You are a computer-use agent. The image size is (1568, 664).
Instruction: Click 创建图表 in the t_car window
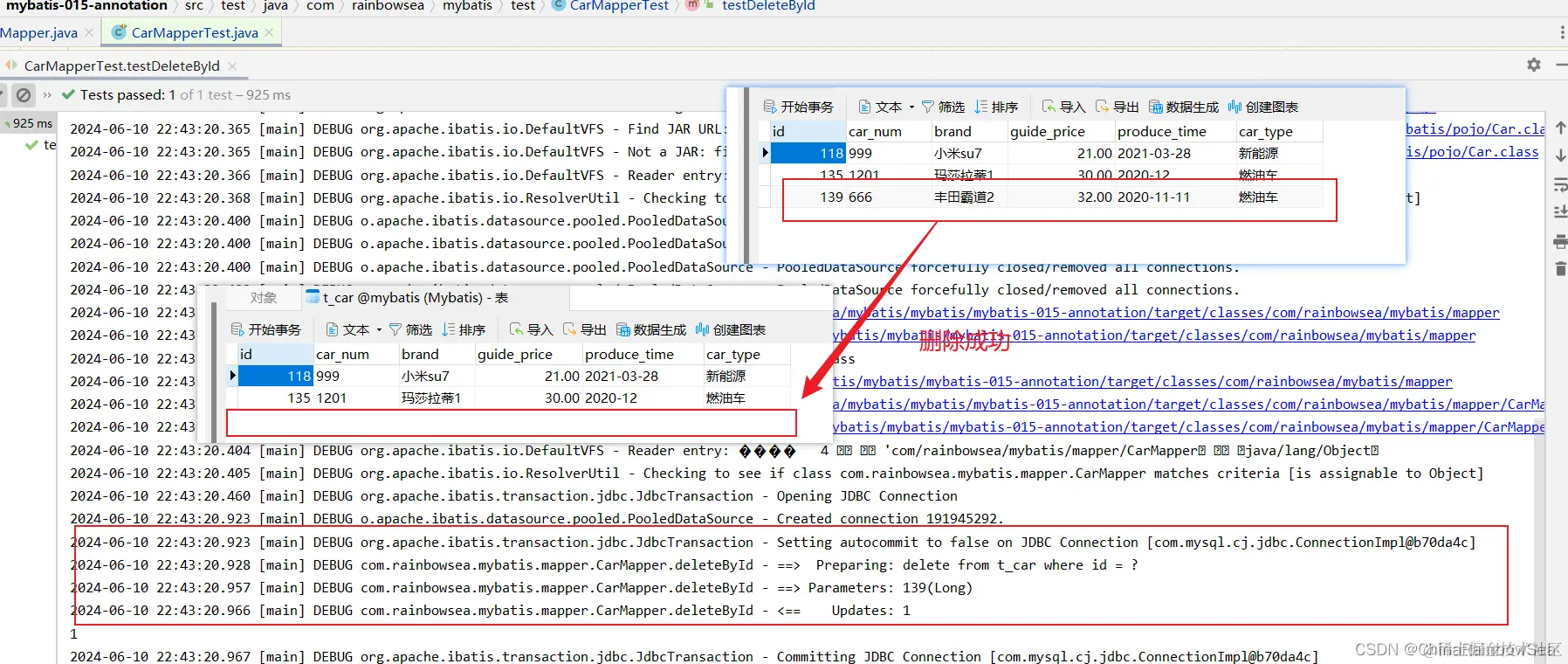(x=731, y=329)
